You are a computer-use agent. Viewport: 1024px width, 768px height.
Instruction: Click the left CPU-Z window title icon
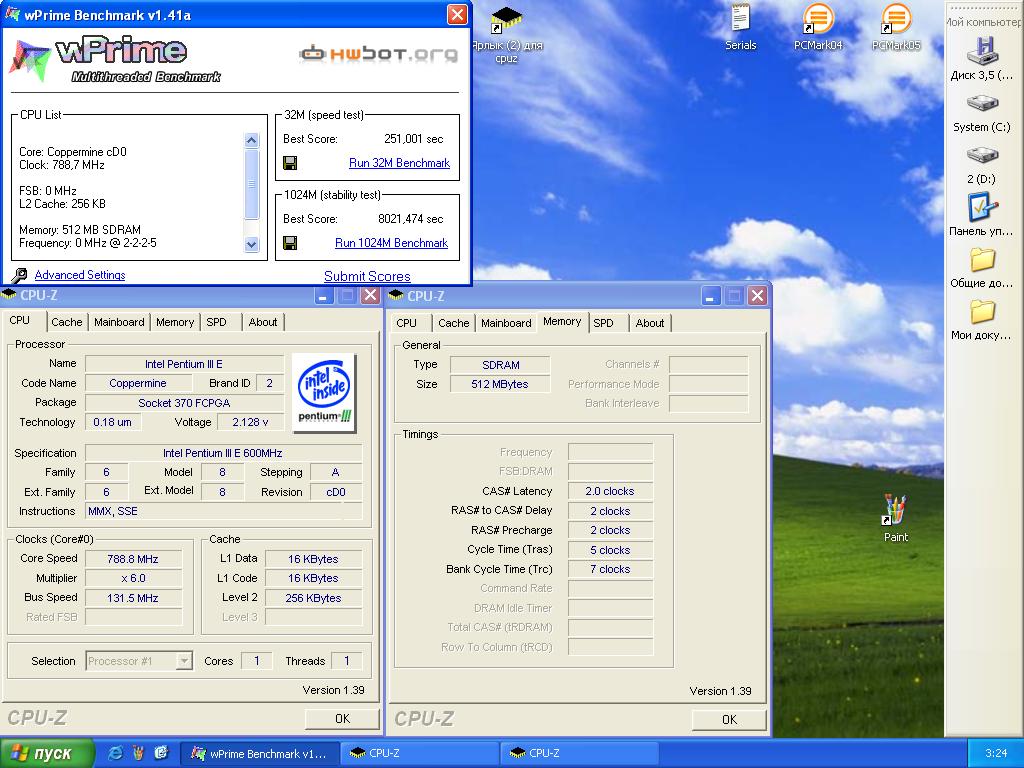pyautogui.click(x=9, y=295)
